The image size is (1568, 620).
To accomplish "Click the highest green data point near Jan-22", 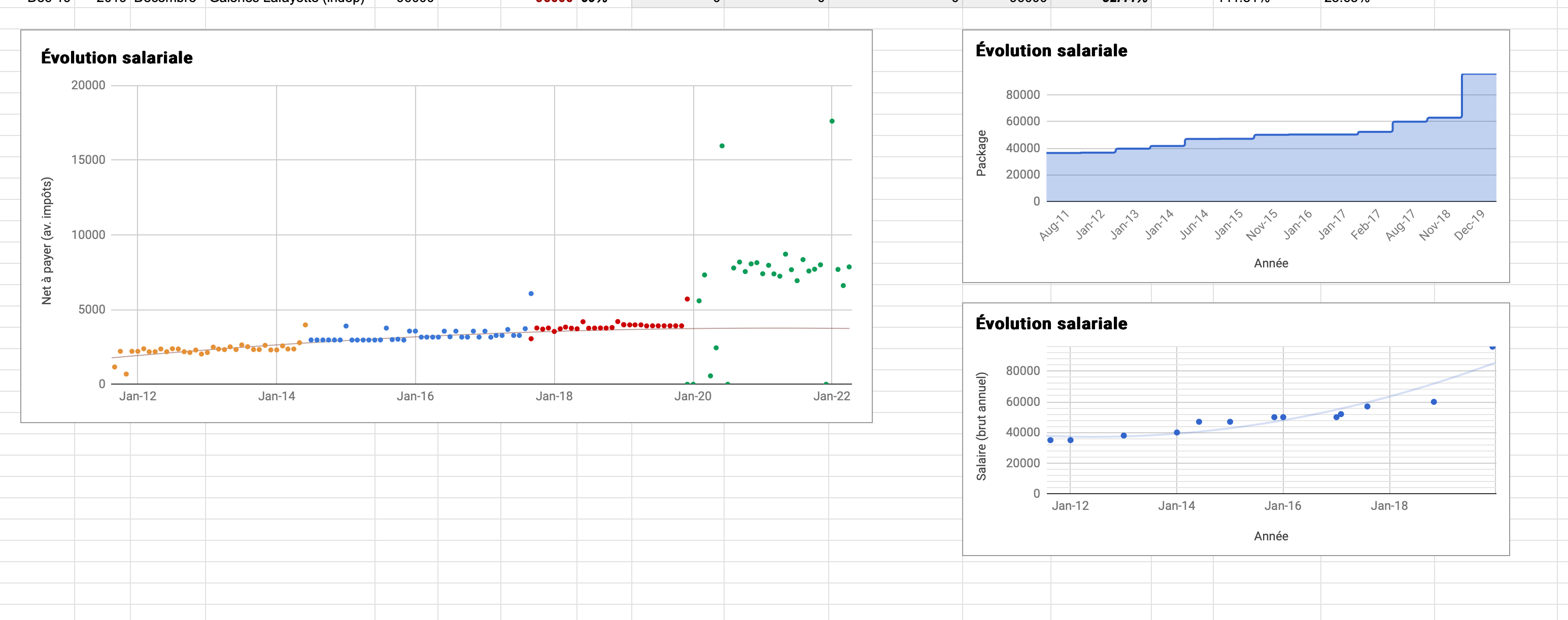I will point(832,121).
